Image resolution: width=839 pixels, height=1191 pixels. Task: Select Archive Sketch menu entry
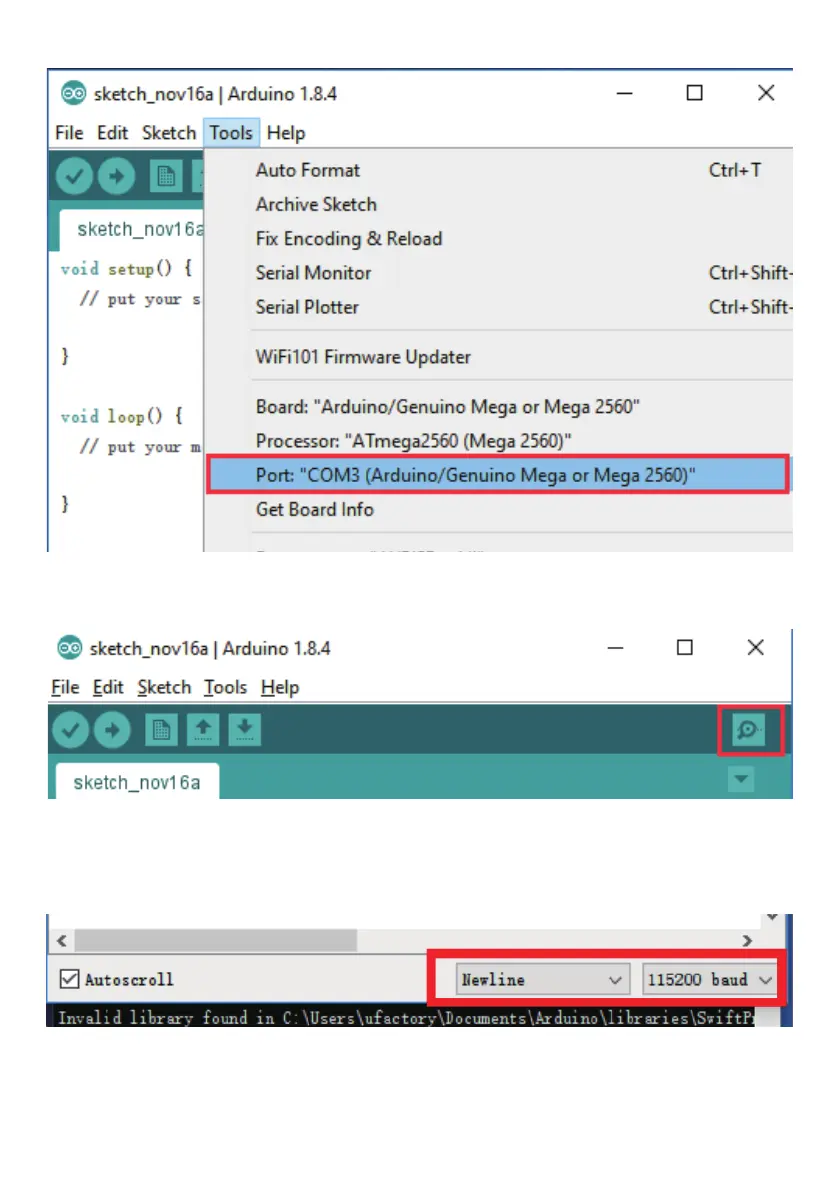pyautogui.click(x=500, y=204)
